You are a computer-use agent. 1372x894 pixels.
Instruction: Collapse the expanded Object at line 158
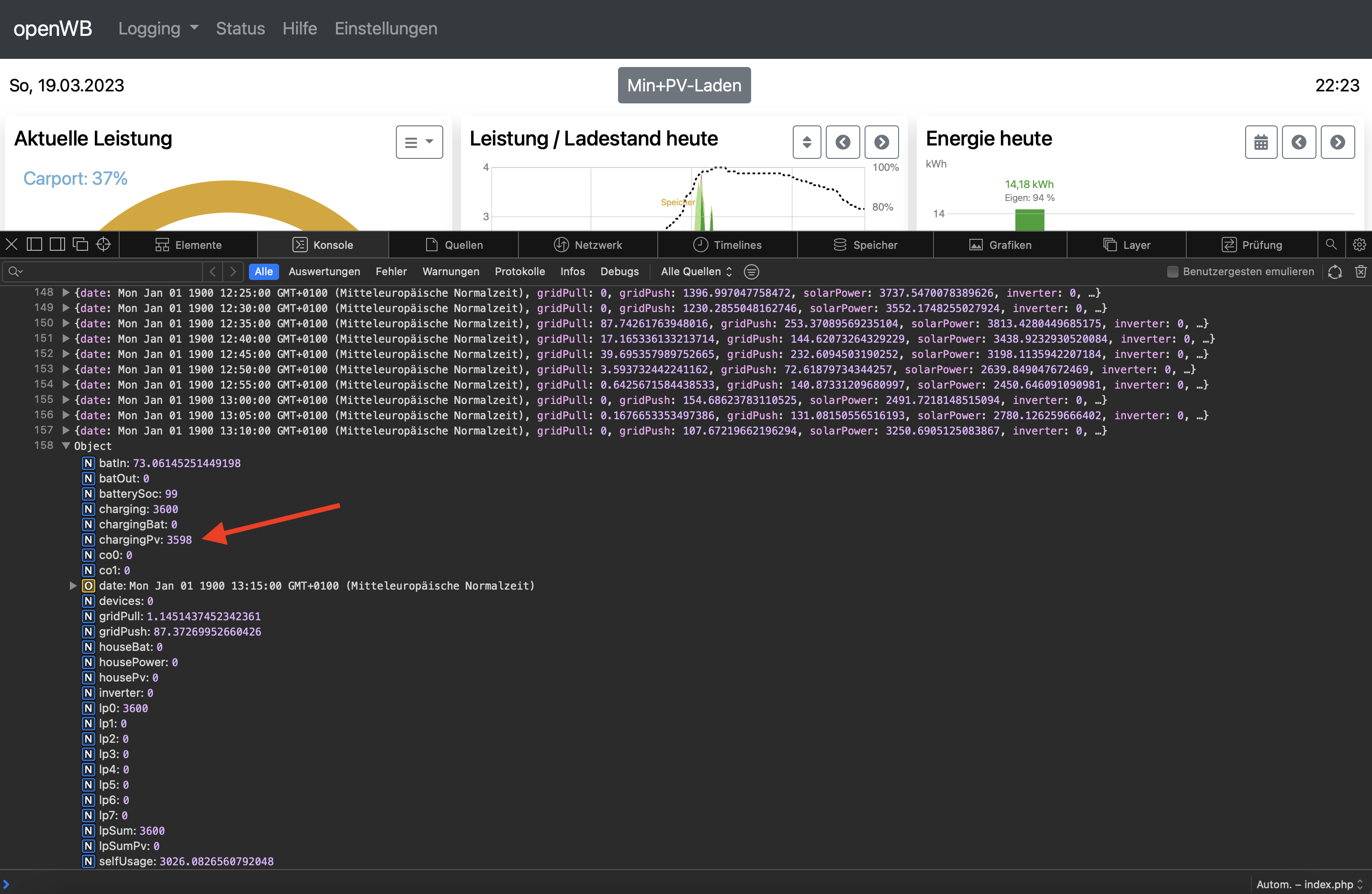tap(66, 446)
